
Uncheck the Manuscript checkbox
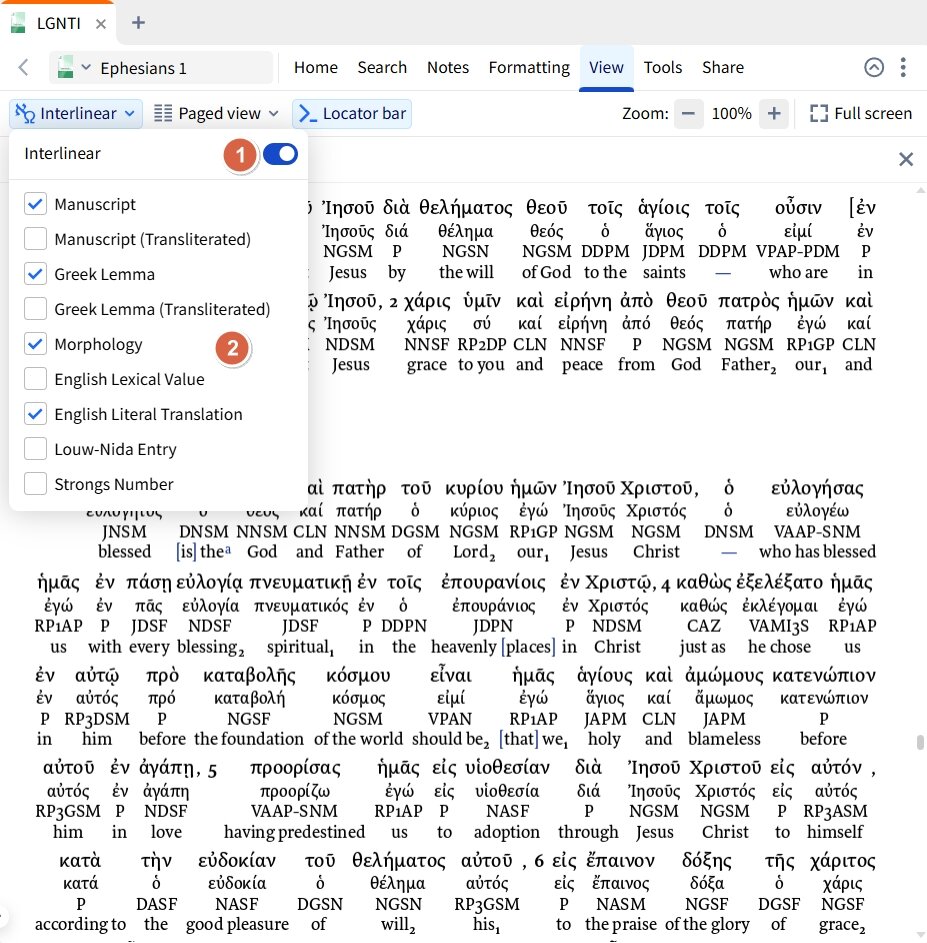(x=36, y=204)
